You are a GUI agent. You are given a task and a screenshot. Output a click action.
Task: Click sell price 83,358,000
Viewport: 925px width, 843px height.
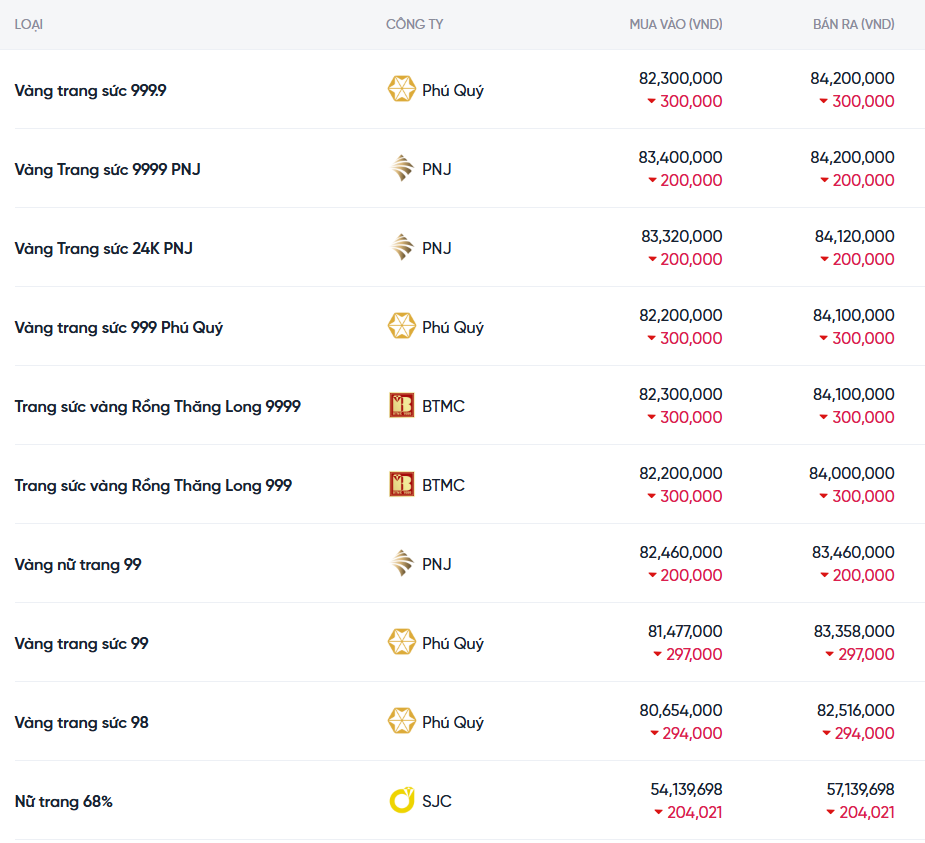(x=854, y=631)
